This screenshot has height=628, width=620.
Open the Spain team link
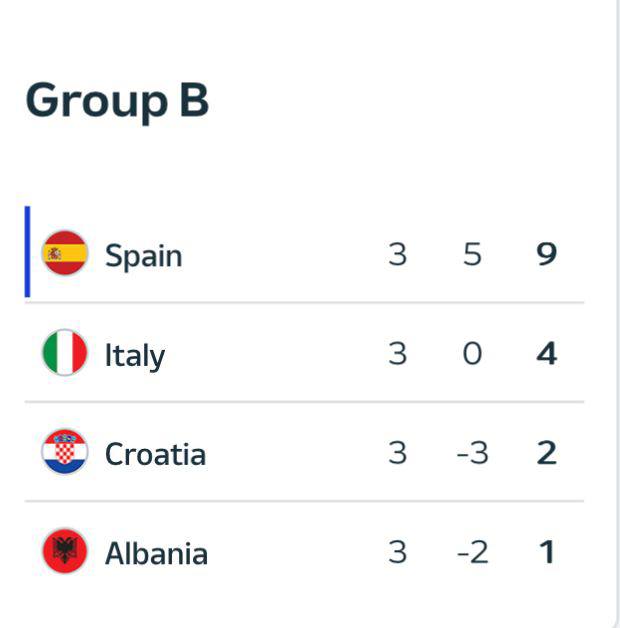pyautogui.click(x=143, y=255)
